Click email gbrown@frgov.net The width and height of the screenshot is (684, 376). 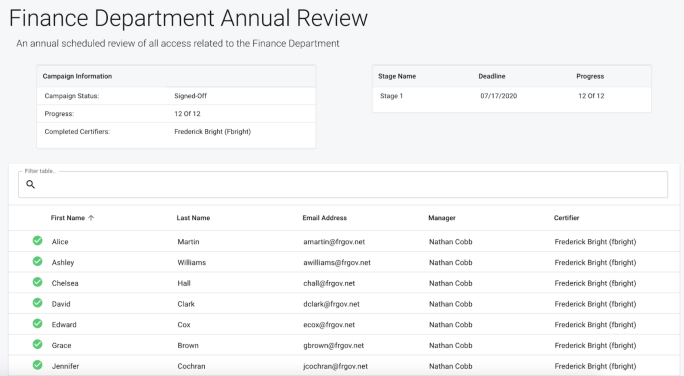coord(334,345)
